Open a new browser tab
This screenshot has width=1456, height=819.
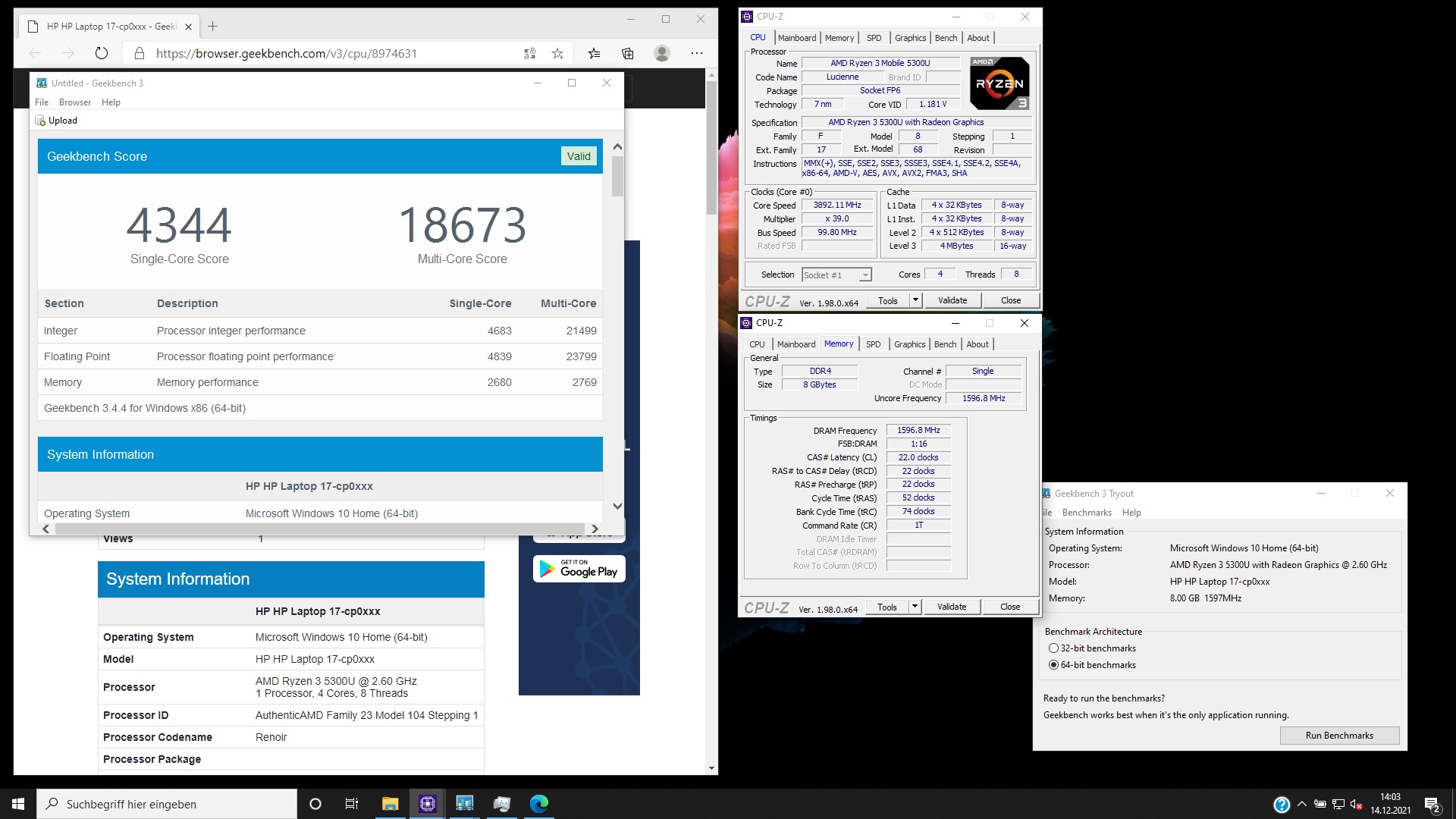pos(213,26)
